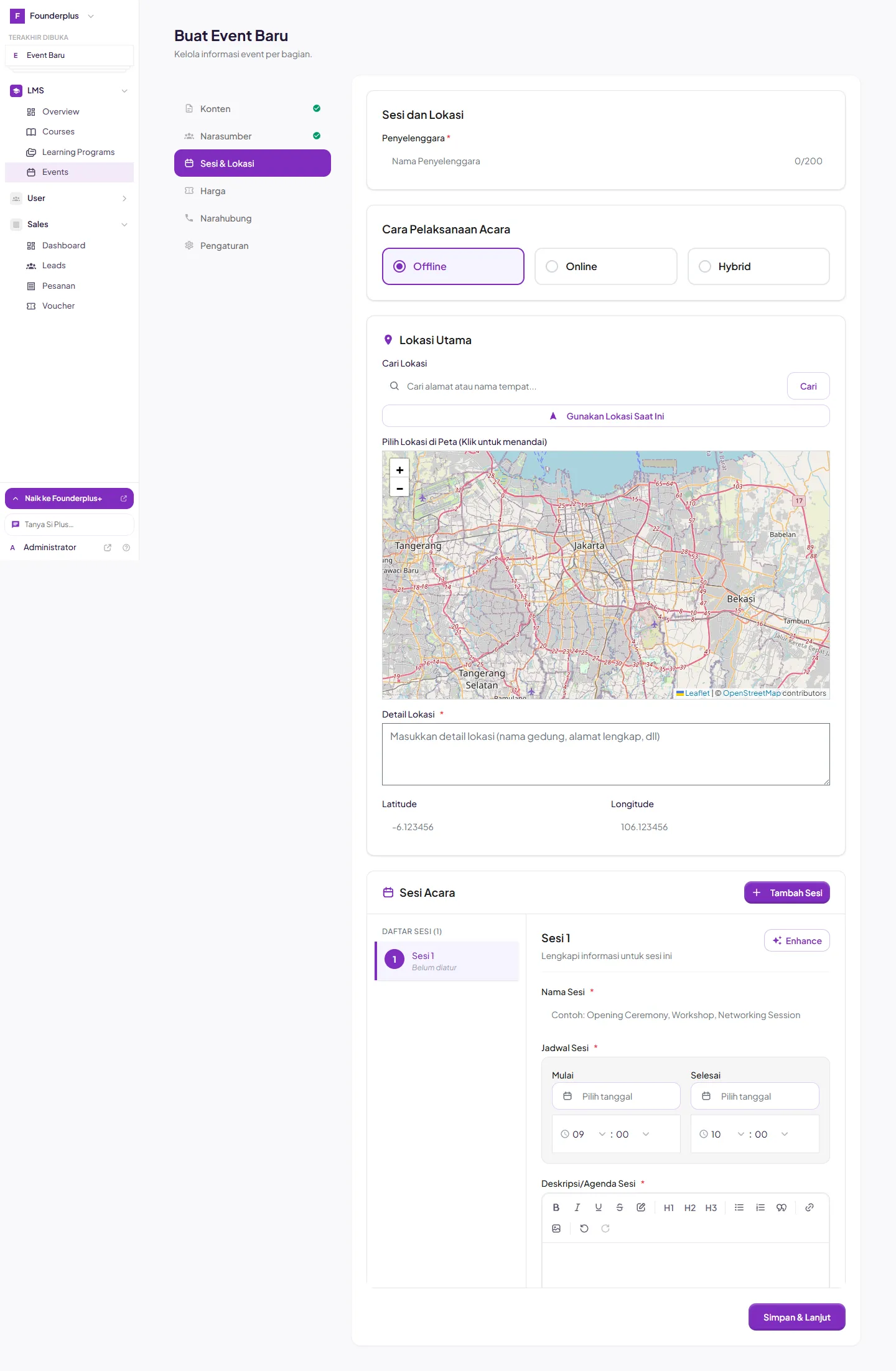The image size is (896, 1371).
Task: Add a new session with Tambah Sesi
Action: click(x=787, y=892)
